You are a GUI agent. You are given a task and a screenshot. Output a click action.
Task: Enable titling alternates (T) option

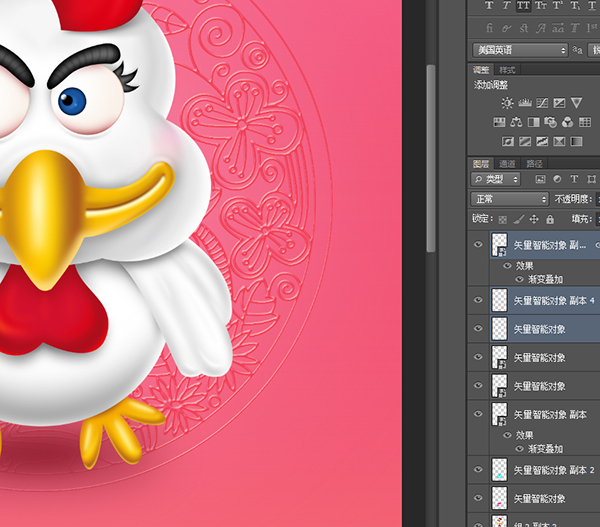(575, 28)
